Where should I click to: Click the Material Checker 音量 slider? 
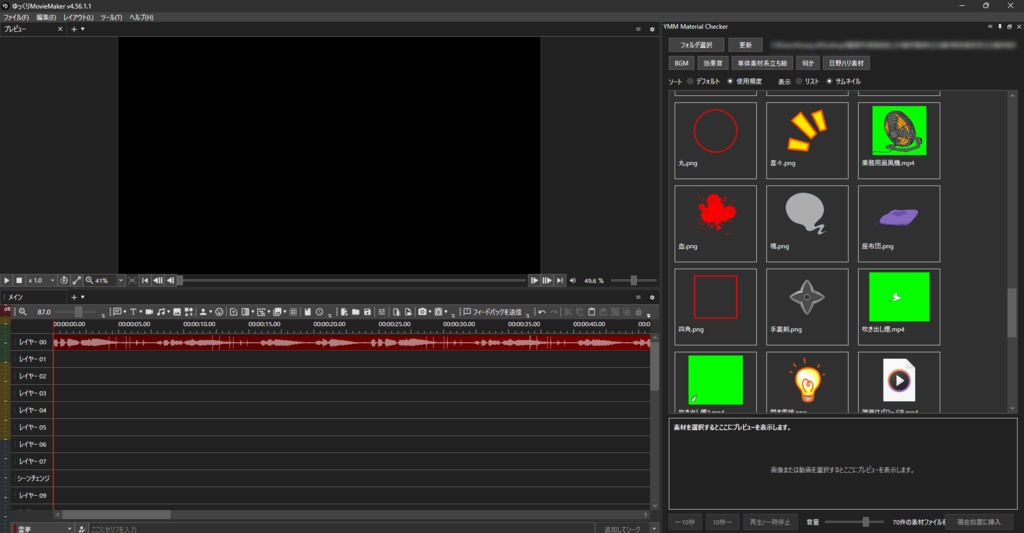pos(854,522)
